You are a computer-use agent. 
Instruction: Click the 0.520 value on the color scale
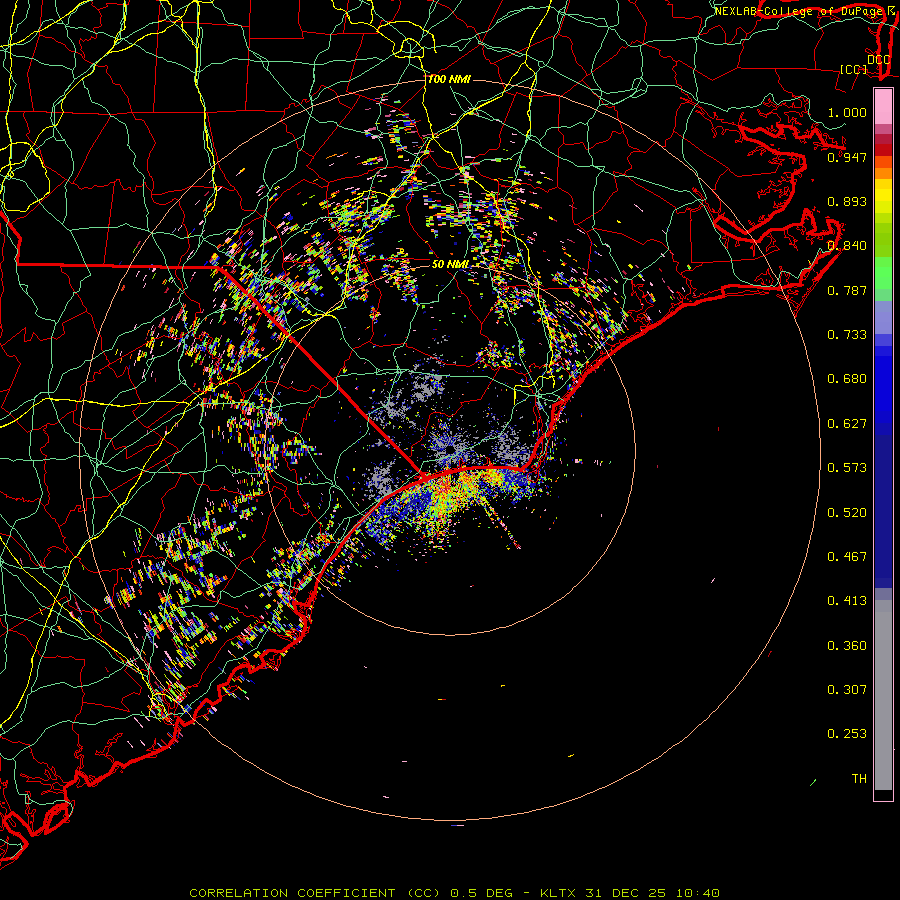847,513
